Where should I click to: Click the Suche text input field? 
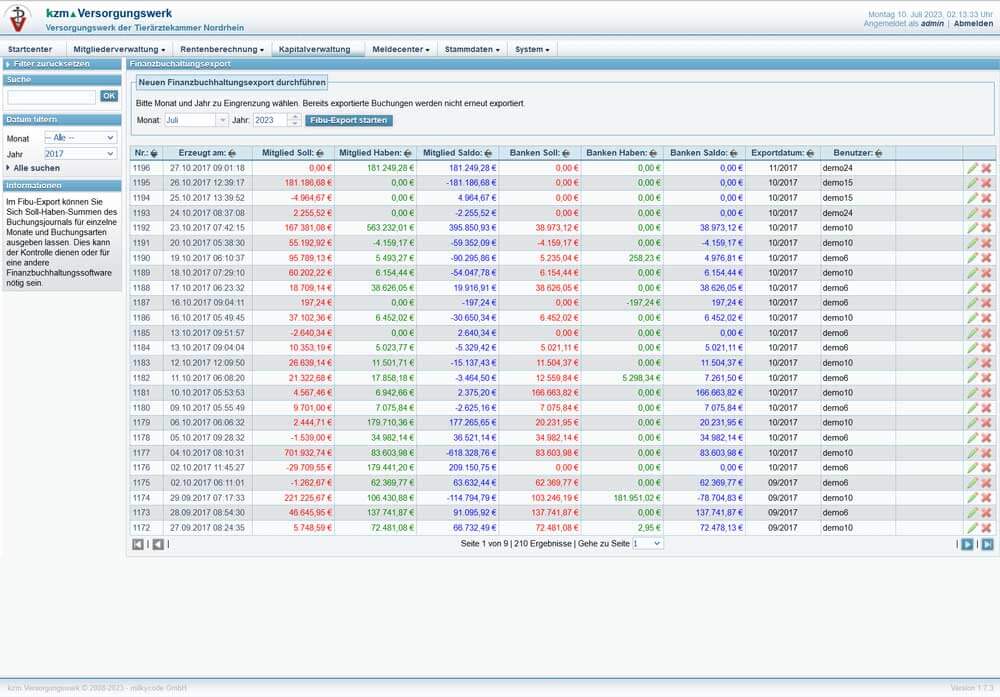[x=52, y=96]
